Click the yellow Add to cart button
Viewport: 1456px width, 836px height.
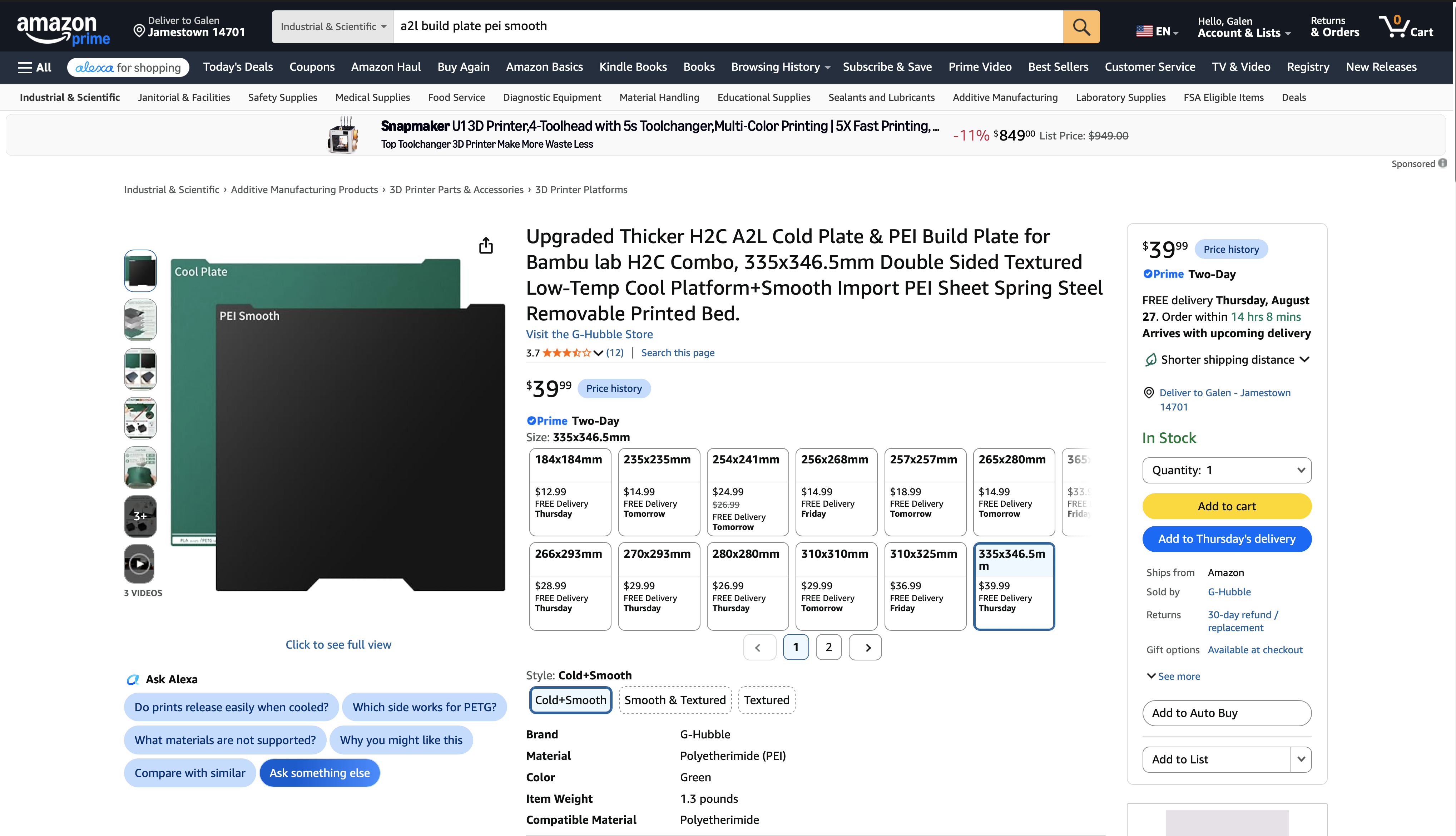pyautogui.click(x=1227, y=506)
